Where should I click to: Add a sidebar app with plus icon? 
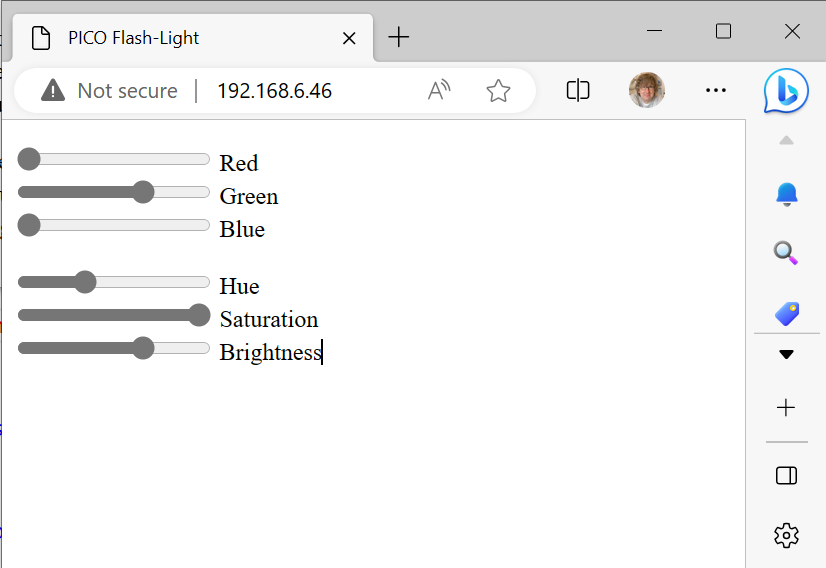point(786,407)
